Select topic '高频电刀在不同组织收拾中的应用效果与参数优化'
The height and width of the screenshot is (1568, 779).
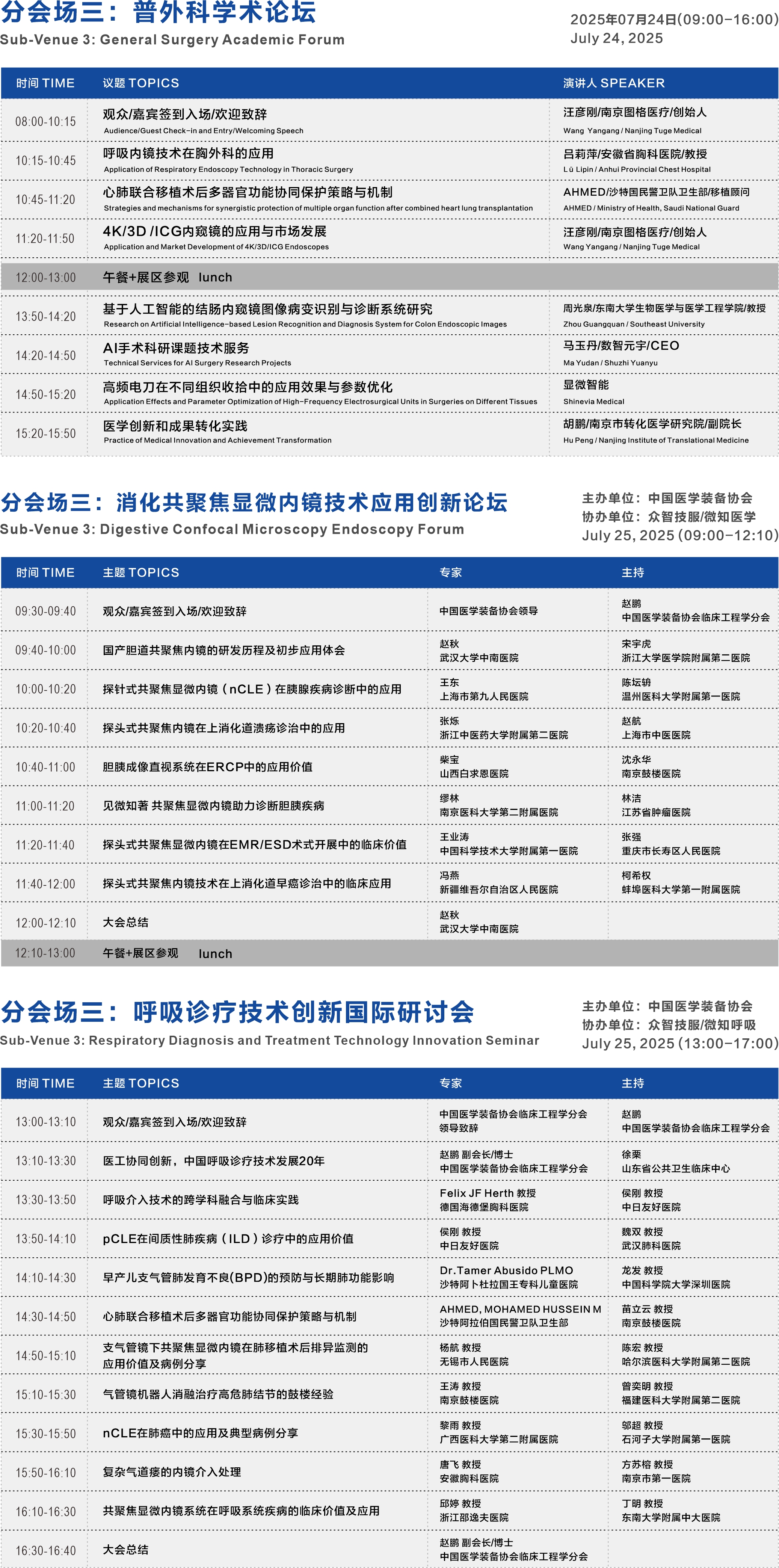click(x=248, y=387)
